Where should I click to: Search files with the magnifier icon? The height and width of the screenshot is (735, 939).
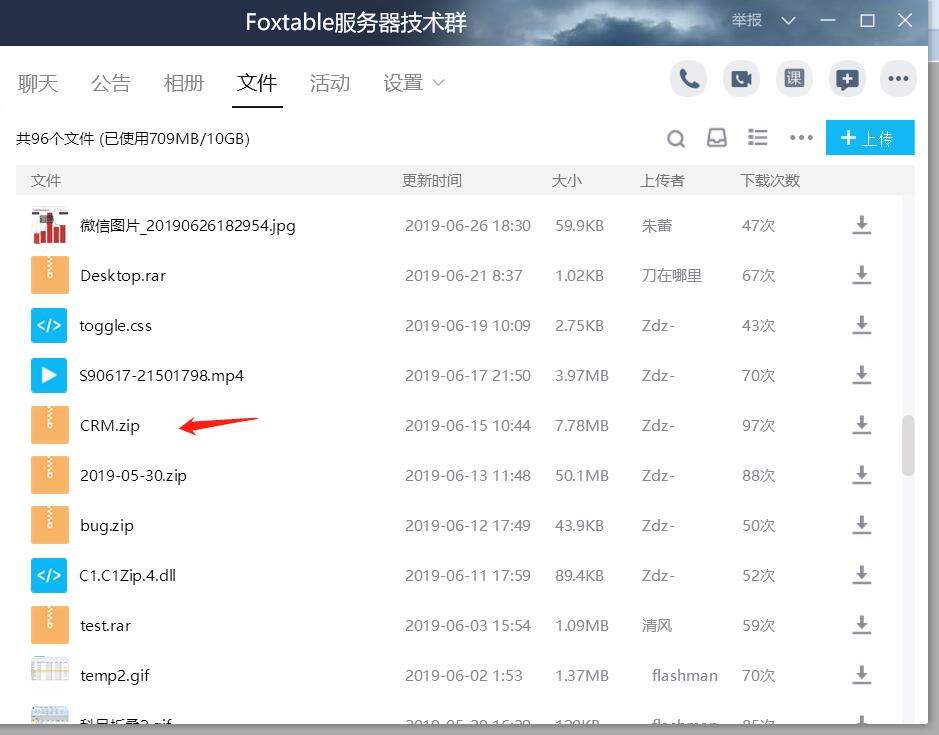[x=676, y=138]
